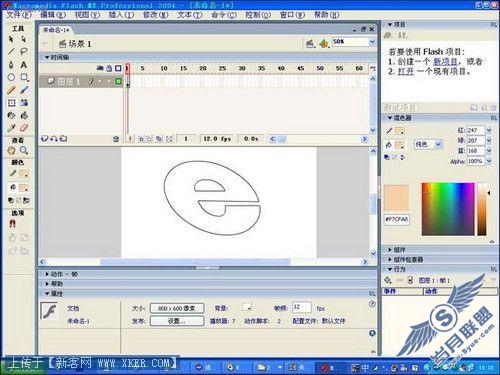Select the Eraser tool
Screen dimensions: 500x375
[x=24, y=128]
